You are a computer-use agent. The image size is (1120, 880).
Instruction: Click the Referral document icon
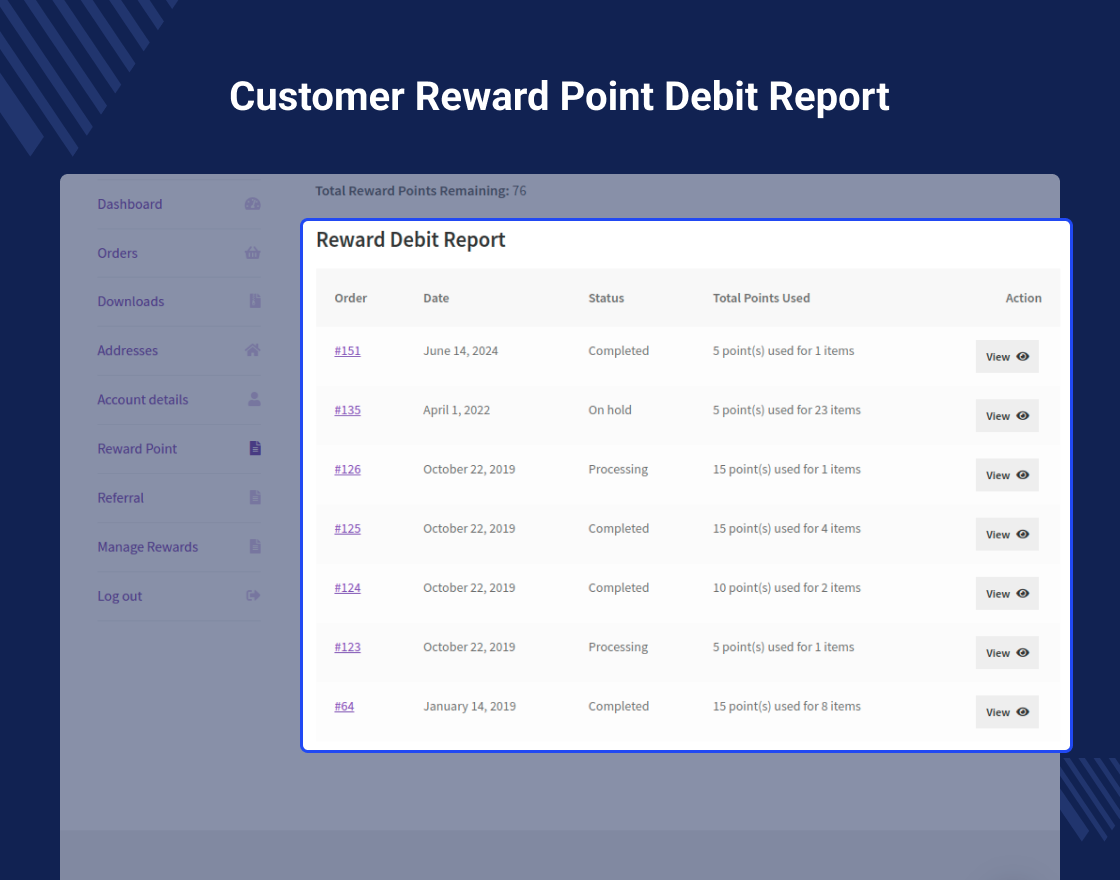pyautogui.click(x=255, y=497)
